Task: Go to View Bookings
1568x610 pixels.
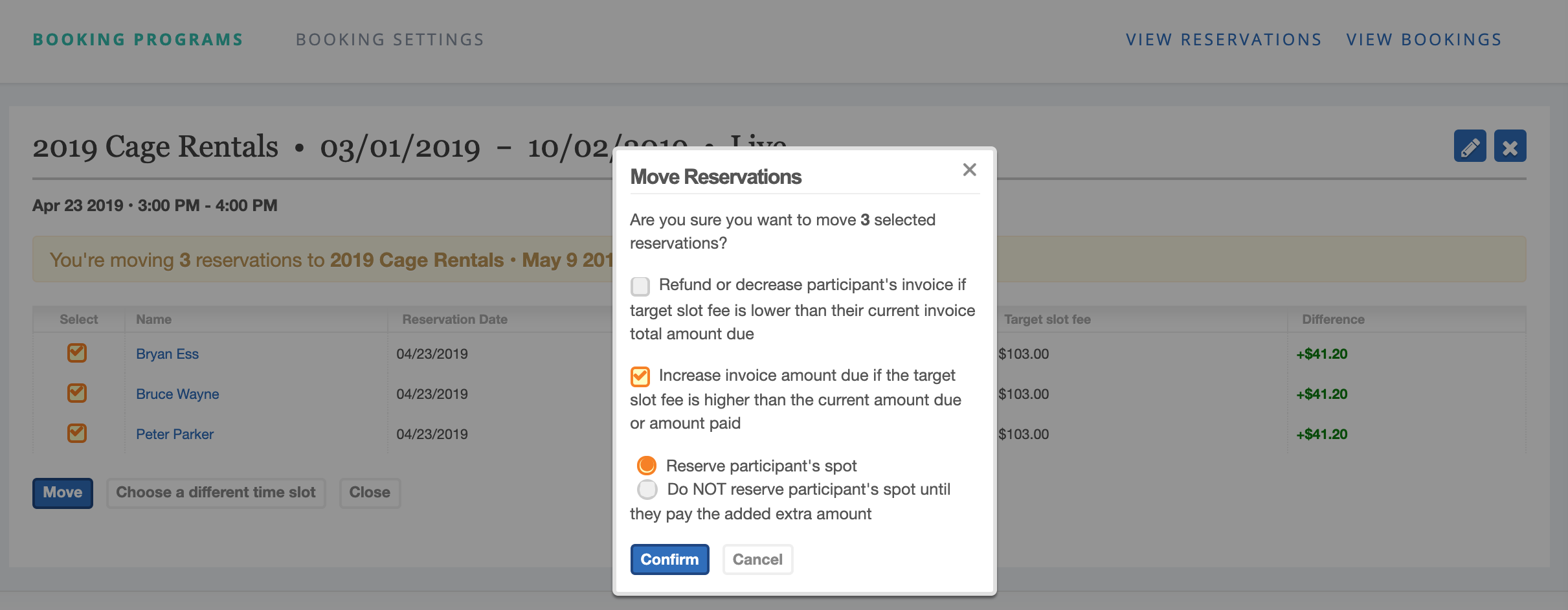Action: point(1424,40)
